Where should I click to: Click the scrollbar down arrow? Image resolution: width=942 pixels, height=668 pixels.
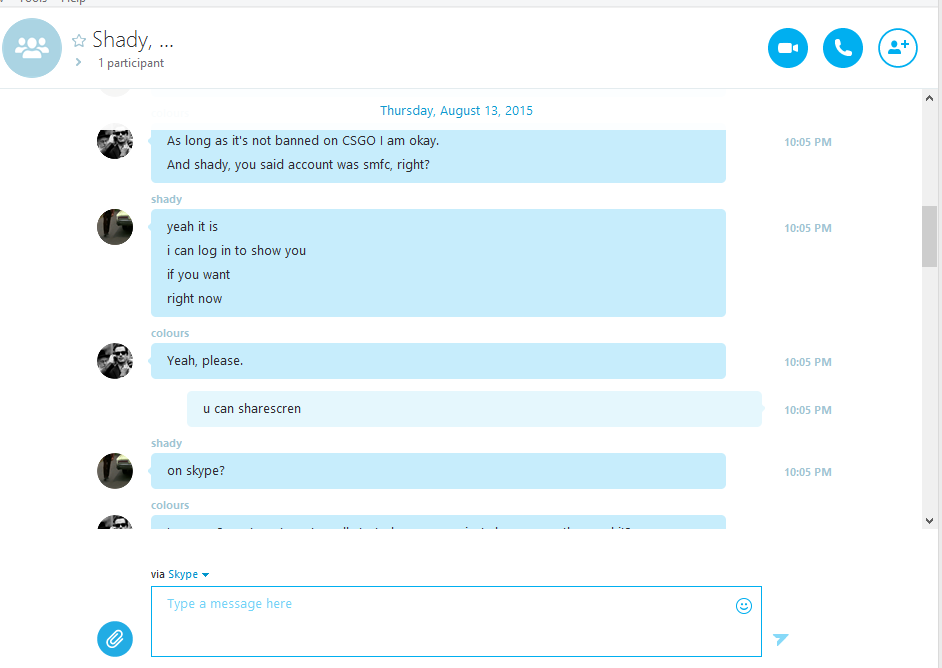pyautogui.click(x=929, y=521)
